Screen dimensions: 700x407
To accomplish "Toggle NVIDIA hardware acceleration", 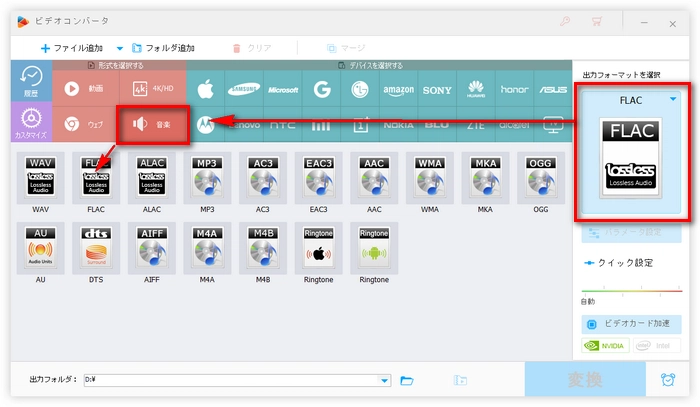I will pos(606,347).
